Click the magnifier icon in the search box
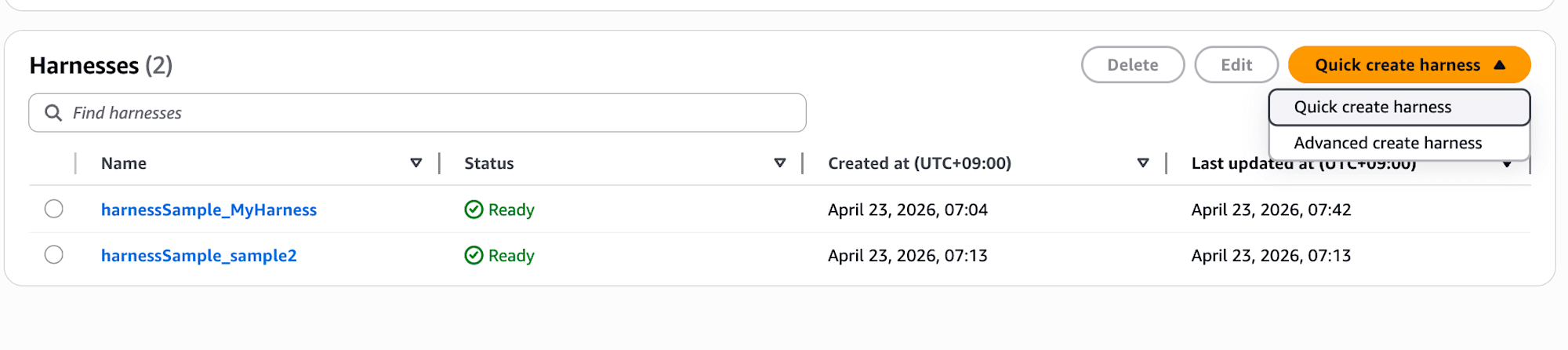This screenshot has height=350, width=1568. click(53, 113)
